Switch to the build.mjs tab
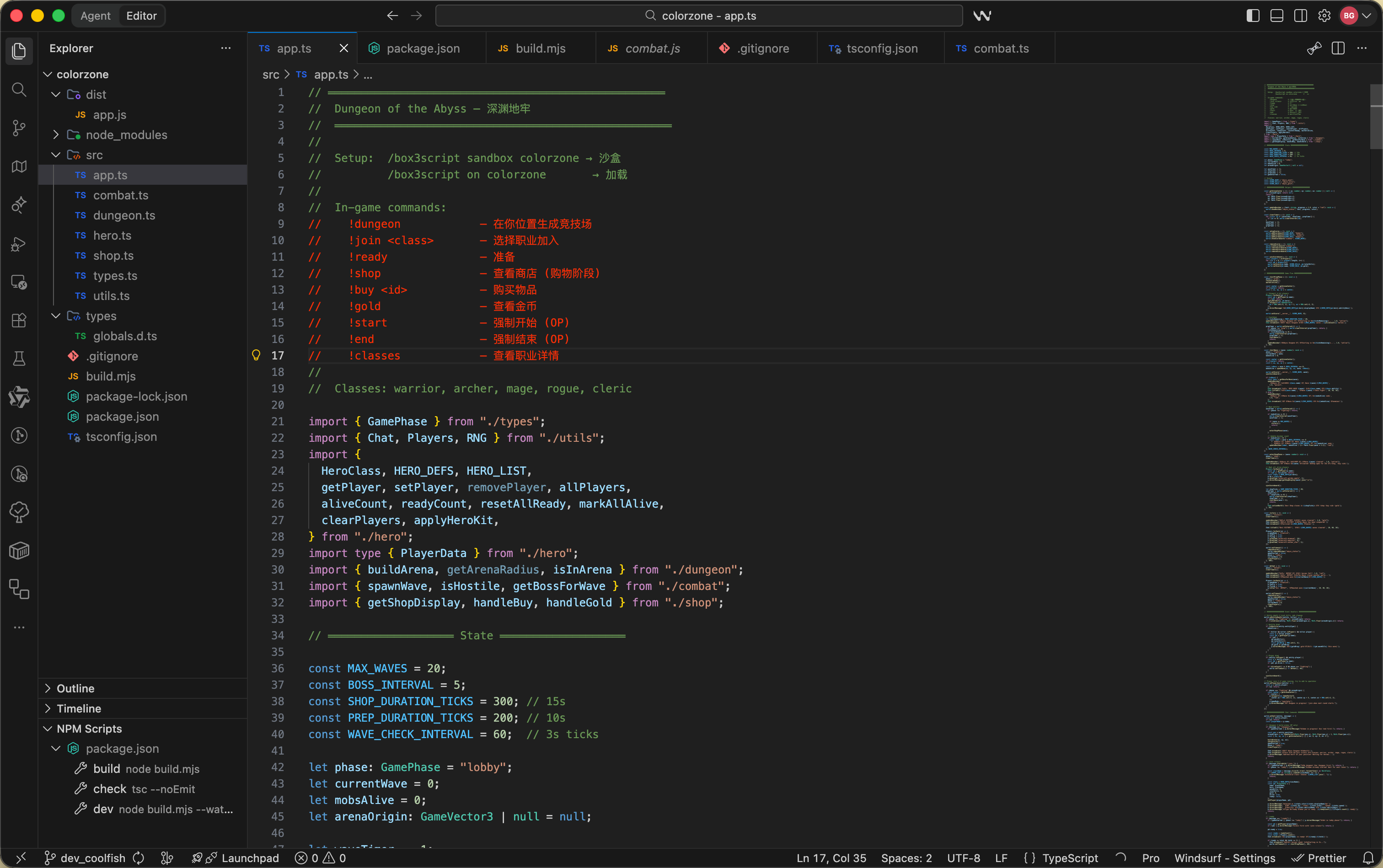The image size is (1383, 868). tap(540, 48)
